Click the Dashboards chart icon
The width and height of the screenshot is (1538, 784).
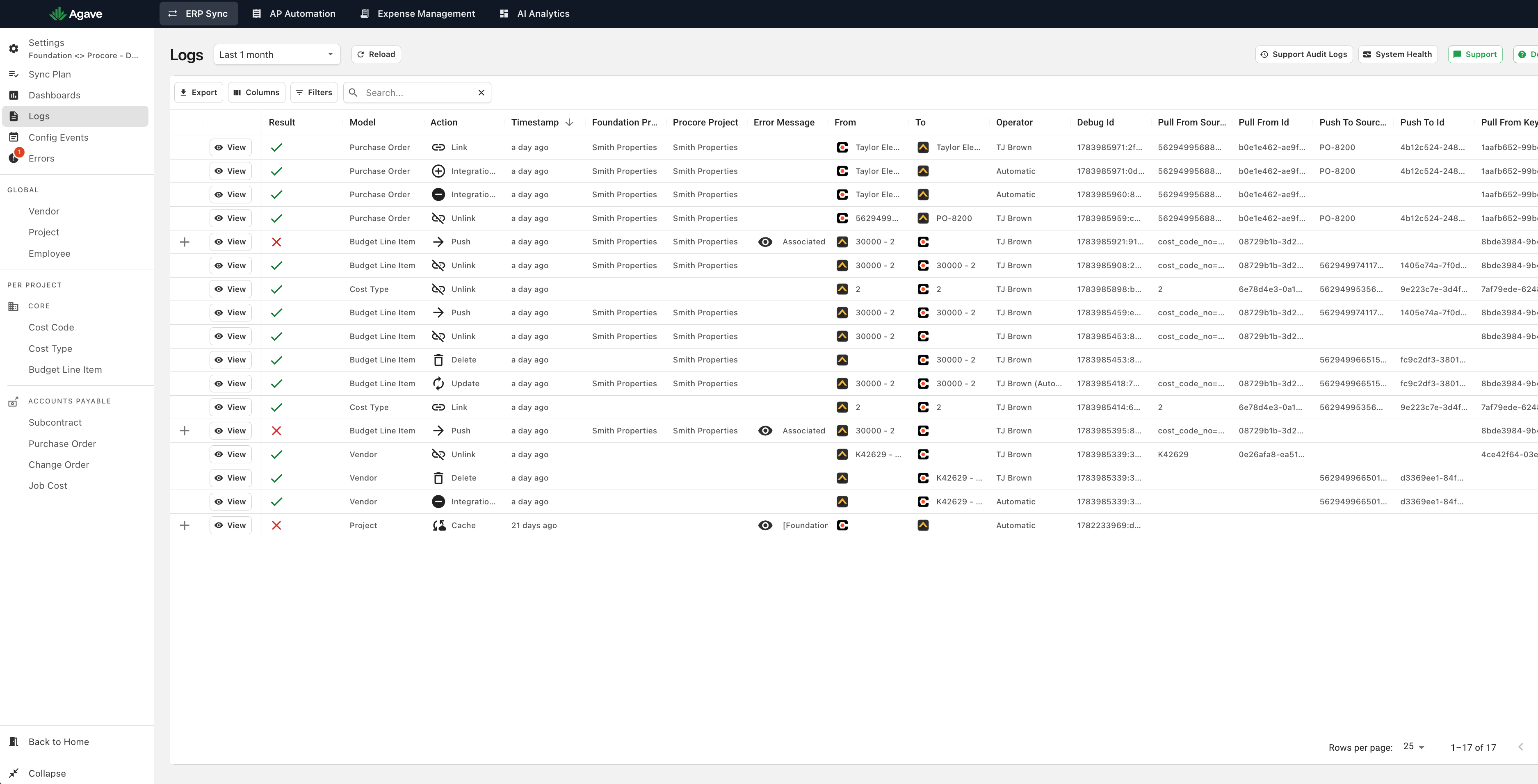pos(14,95)
